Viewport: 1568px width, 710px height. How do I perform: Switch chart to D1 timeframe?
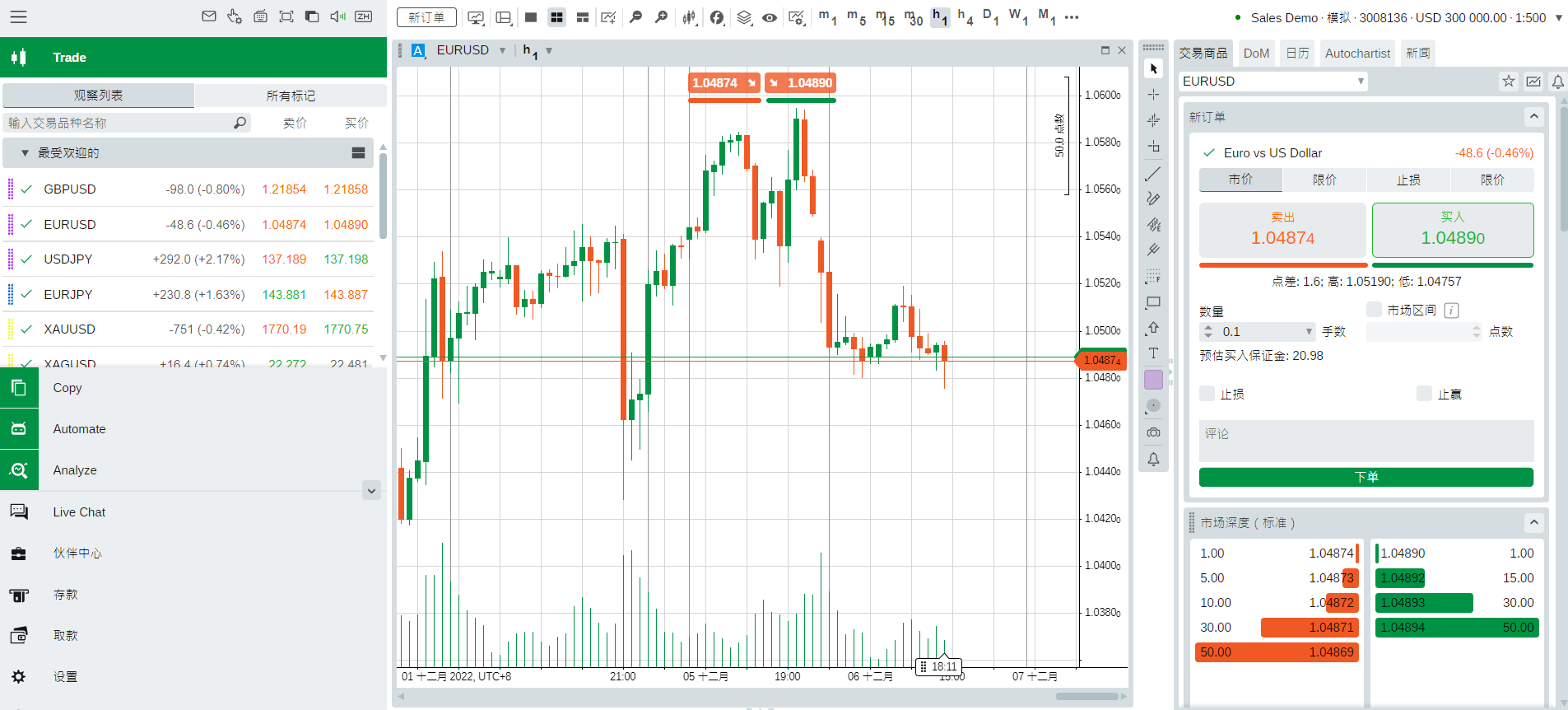click(990, 17)
